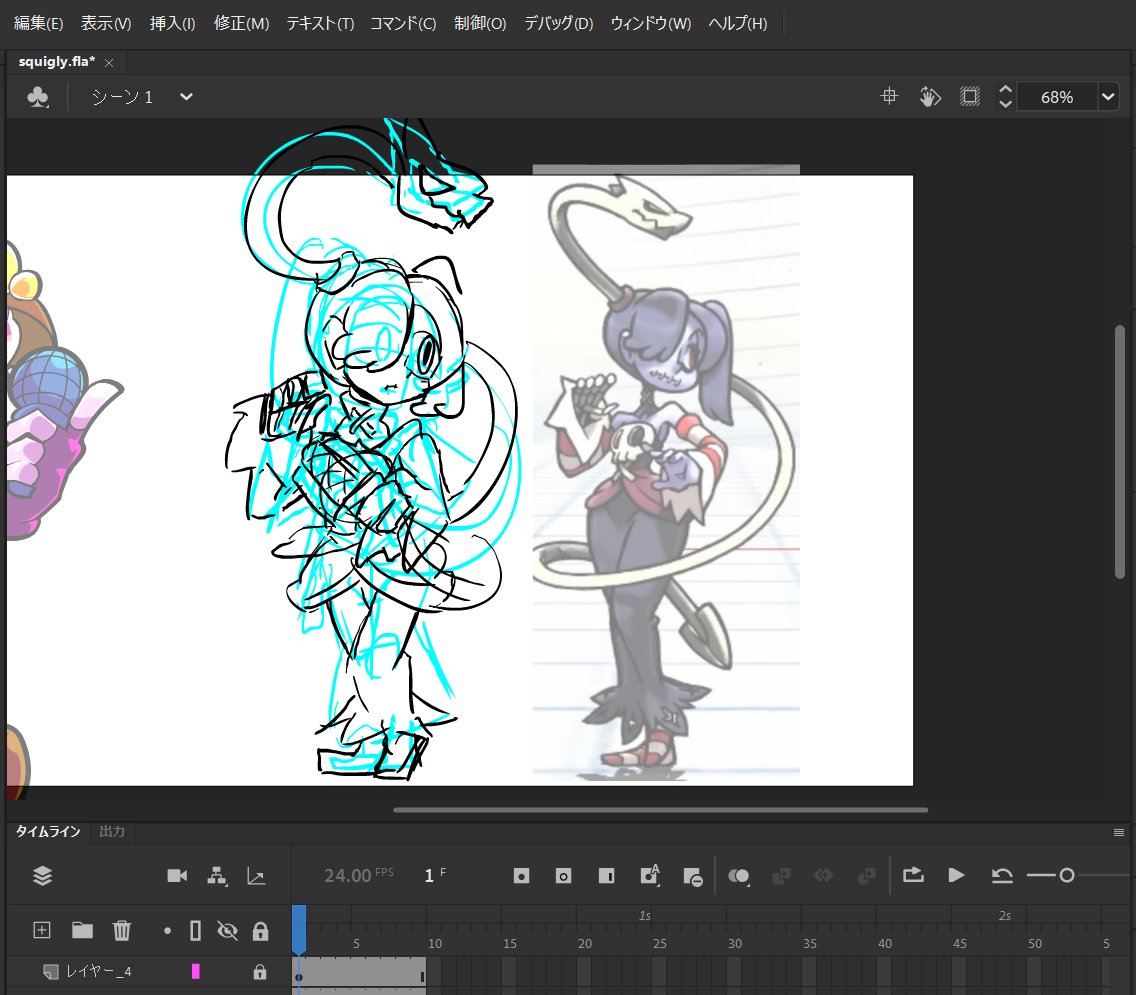Close the squigly.fla document tab
This screenshot has width=1136, height=995.
point(109,63)
